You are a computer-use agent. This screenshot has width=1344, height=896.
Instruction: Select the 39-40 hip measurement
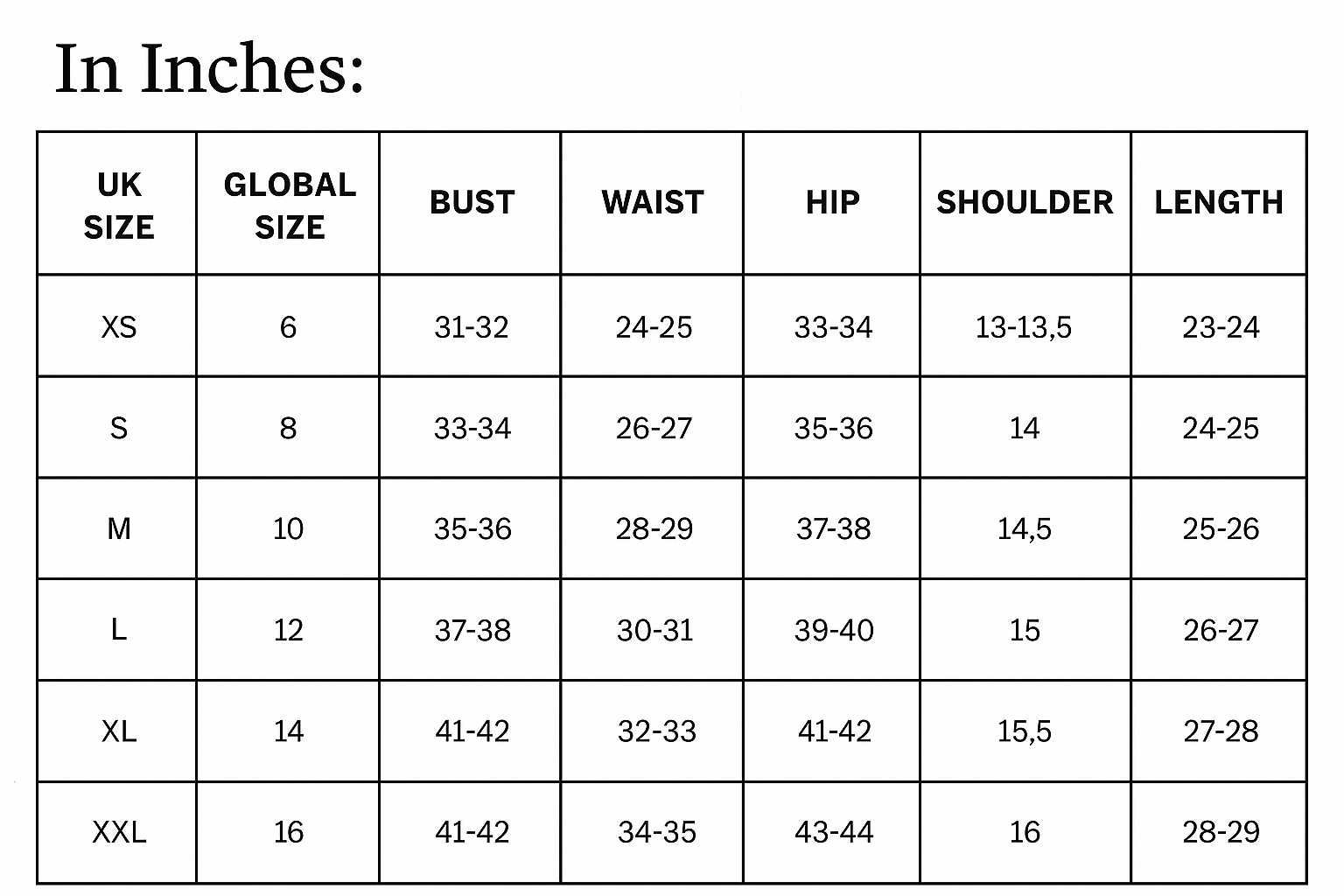(834, 630)
